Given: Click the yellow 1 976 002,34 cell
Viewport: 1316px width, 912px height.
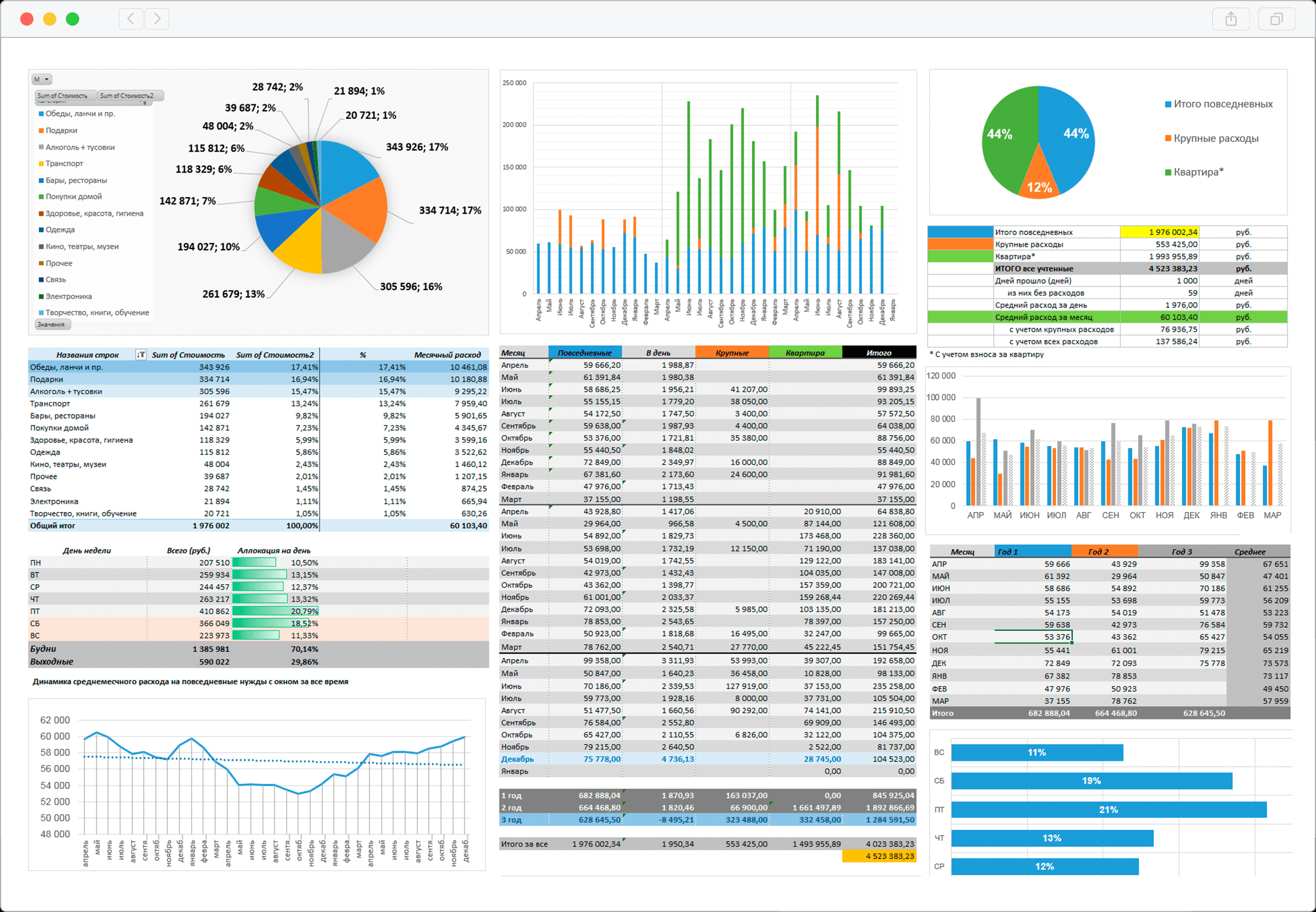Looking at the screenshot, I should (x=1159, y=232).
